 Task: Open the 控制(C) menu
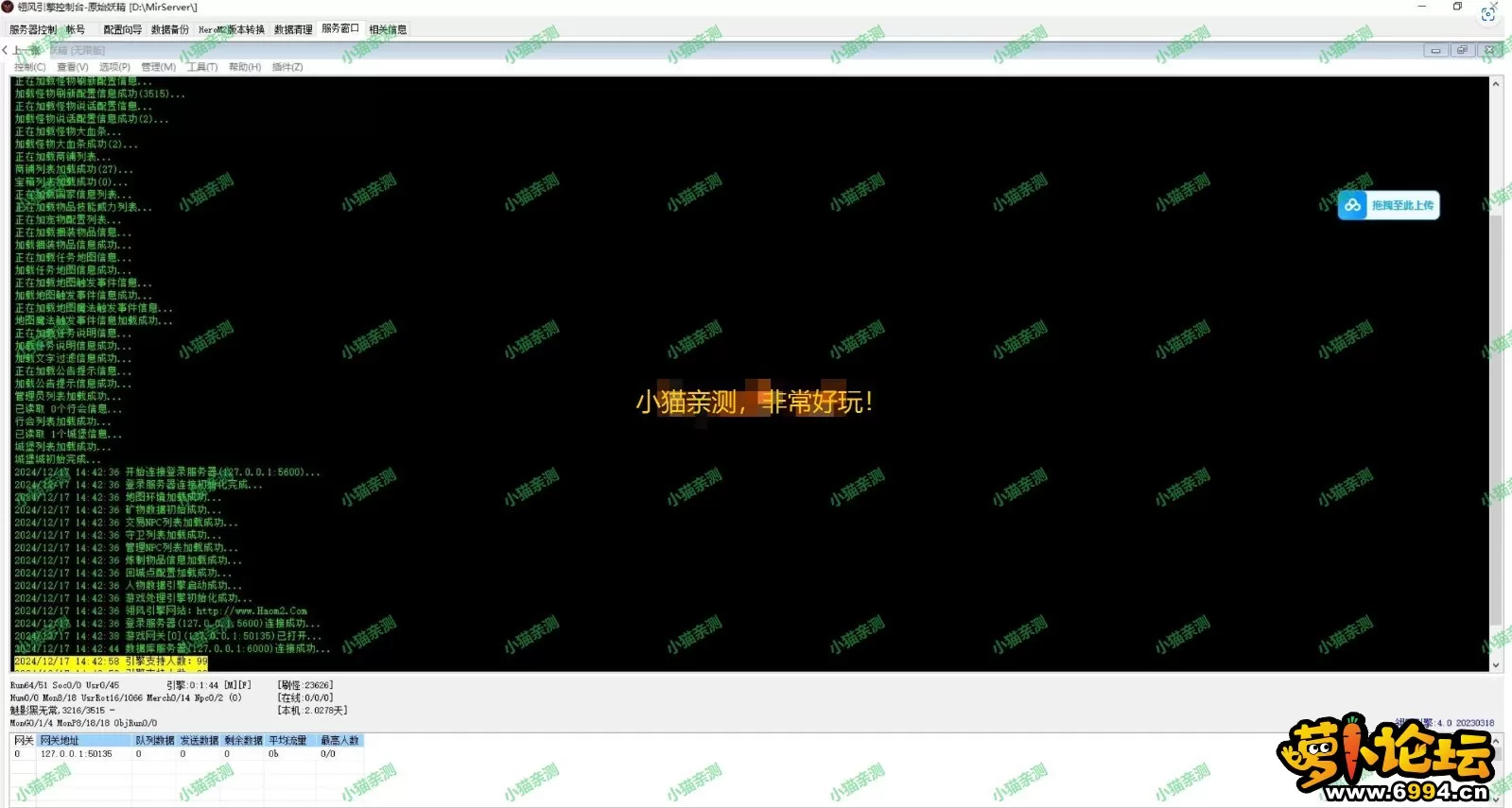click(x=30, y=67)
